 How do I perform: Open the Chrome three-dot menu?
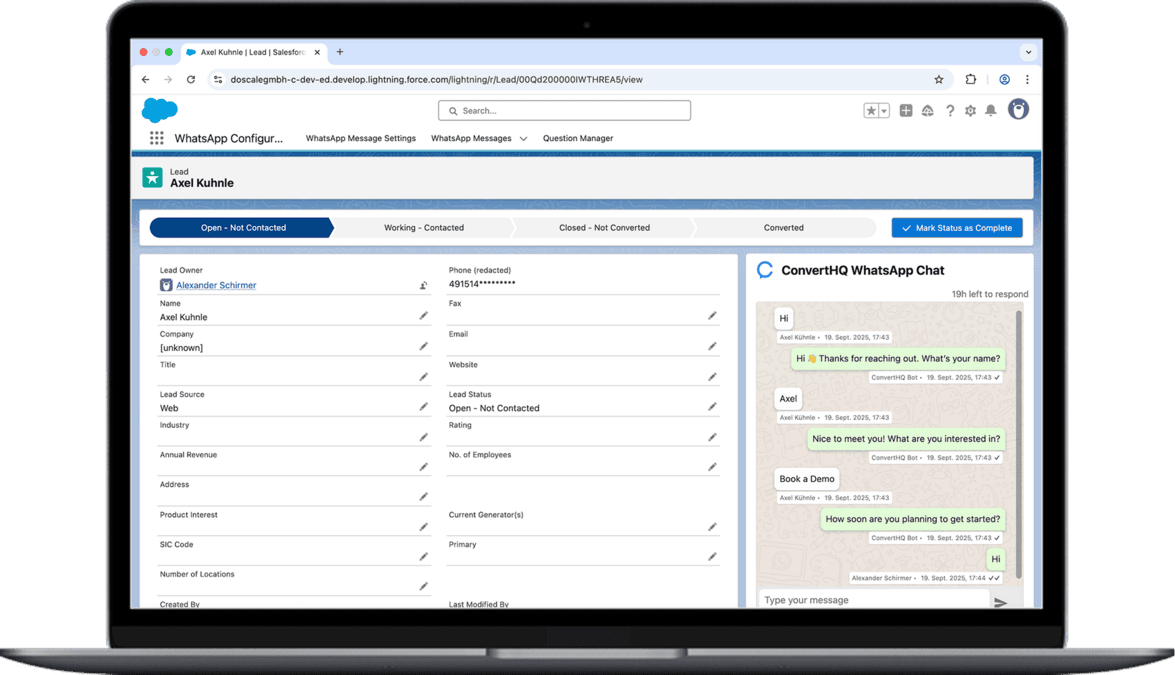click(1027, 79)
